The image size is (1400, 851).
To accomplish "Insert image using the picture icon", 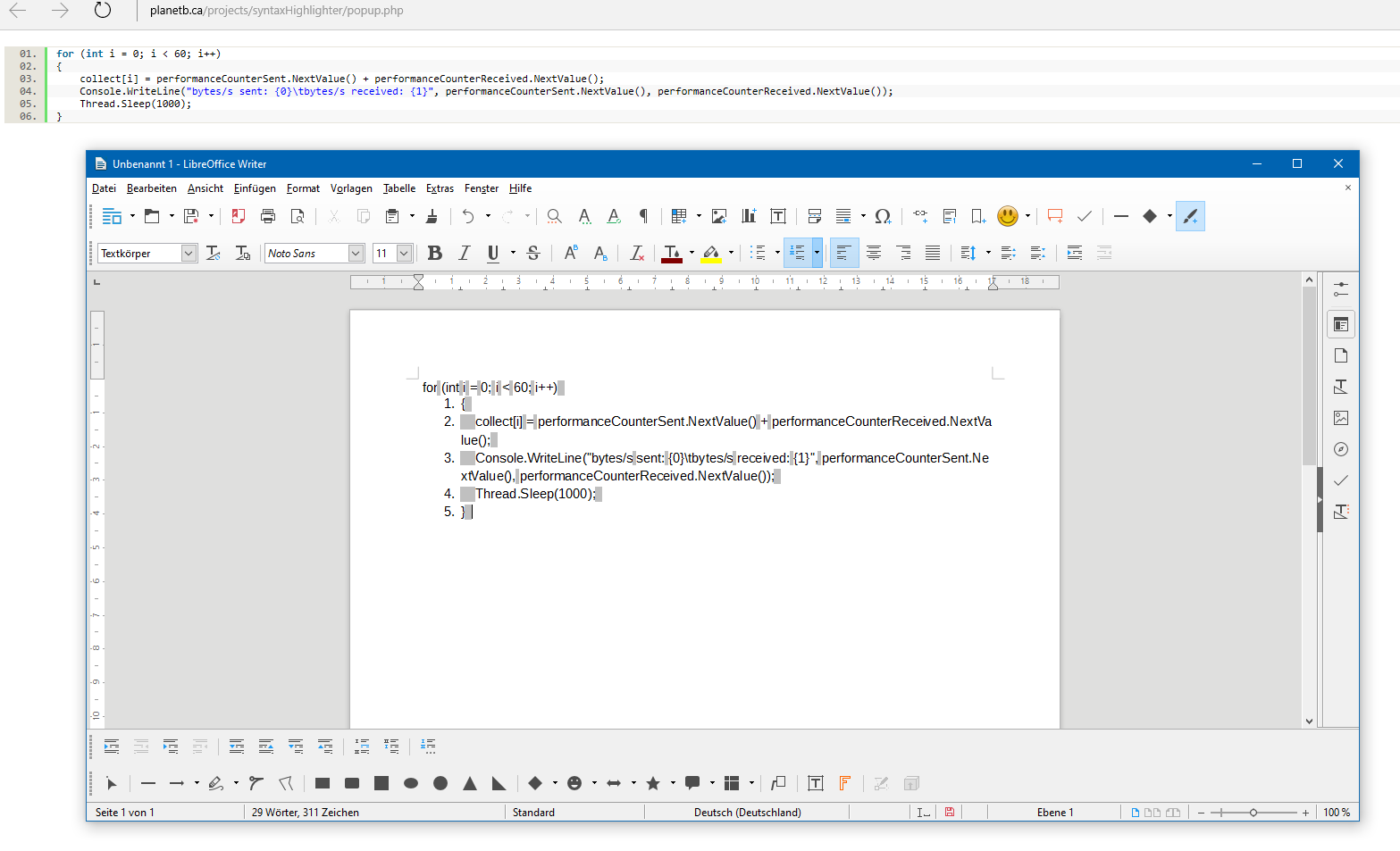I will click(x=719, y=216).
